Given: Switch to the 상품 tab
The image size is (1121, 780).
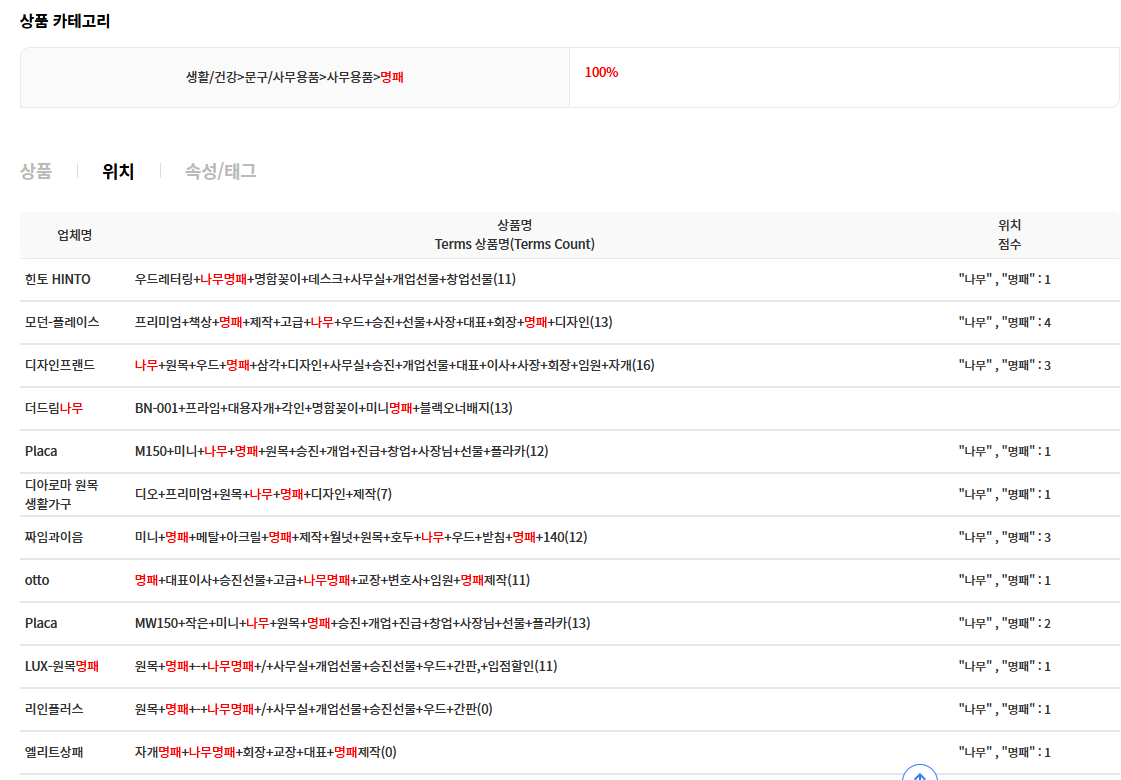Looking at the screenshot, I should point(36,172).
